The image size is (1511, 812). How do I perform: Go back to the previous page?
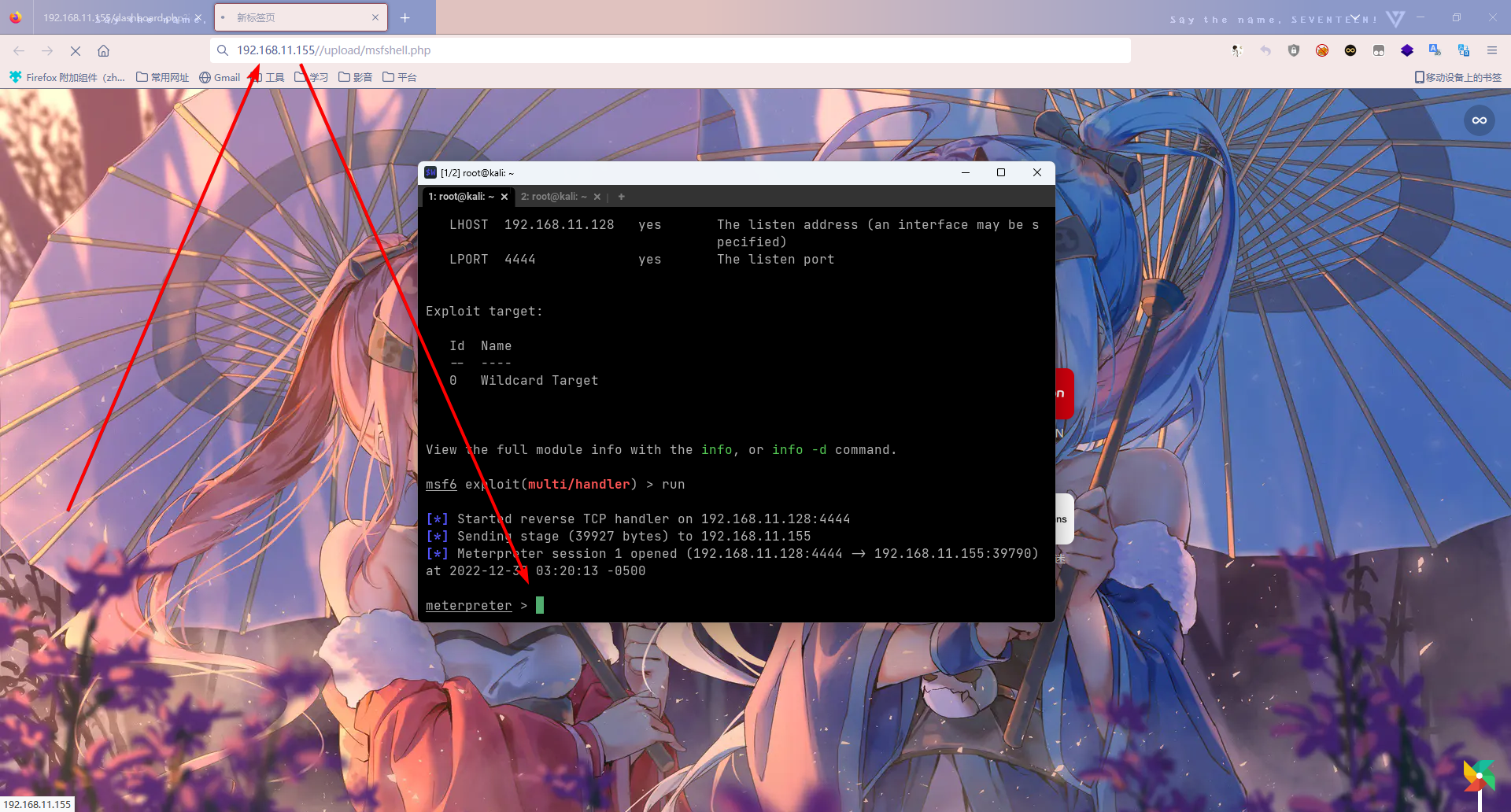pos(19,50)
